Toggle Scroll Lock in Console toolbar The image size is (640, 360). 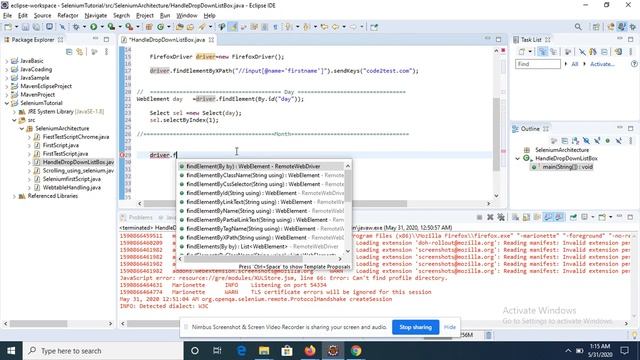(526, 217)
